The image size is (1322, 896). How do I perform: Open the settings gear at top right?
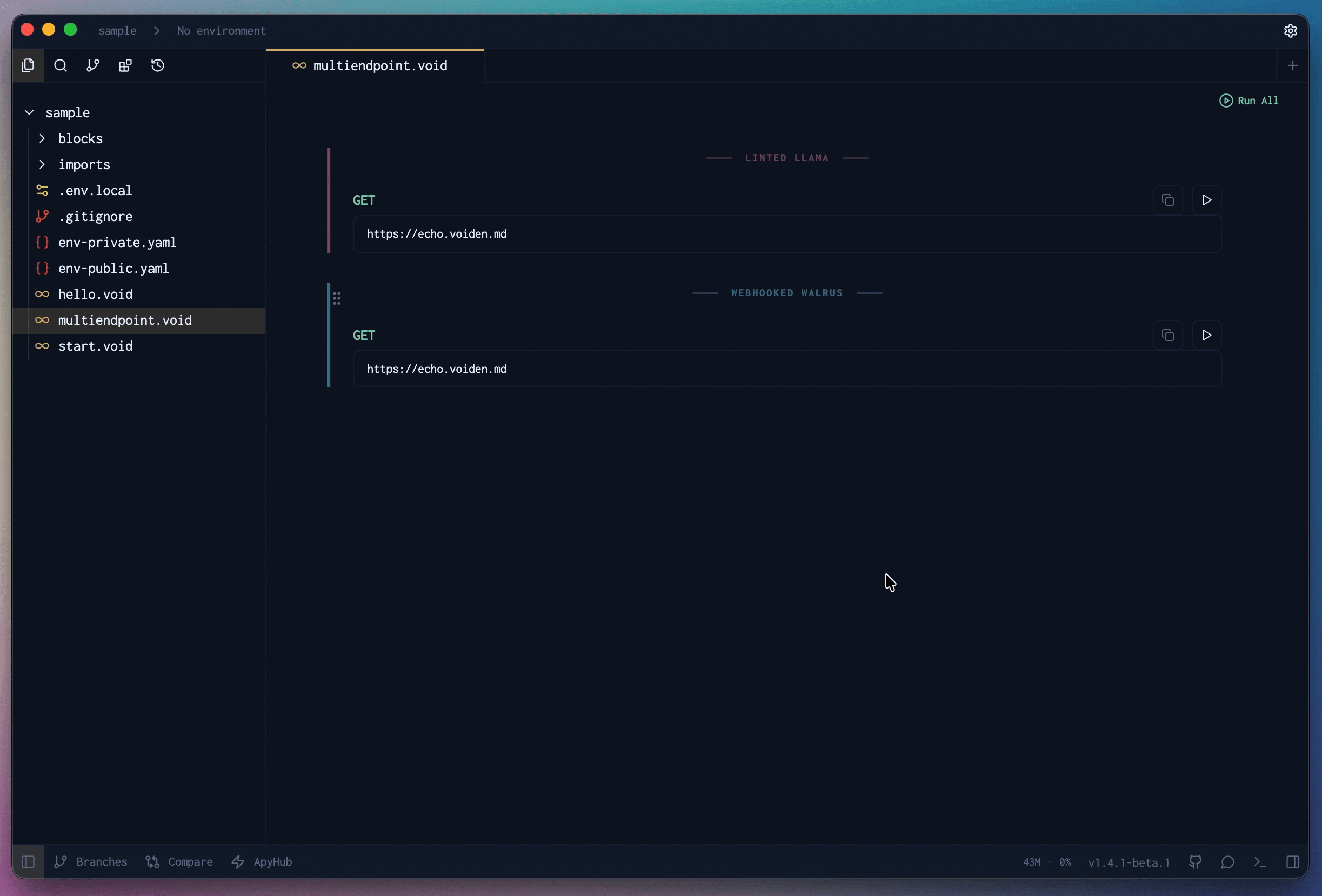click(1290, 31)
